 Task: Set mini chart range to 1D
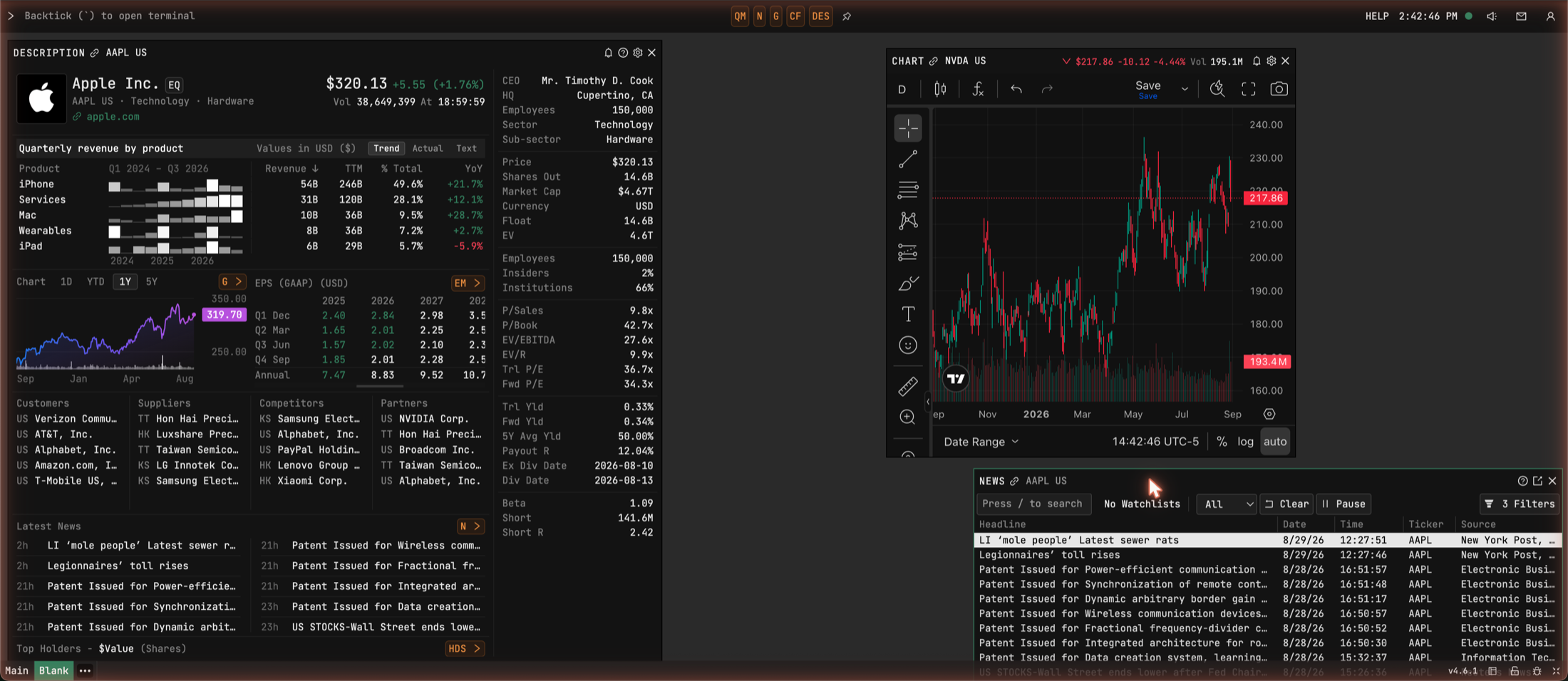coord(66,281)
